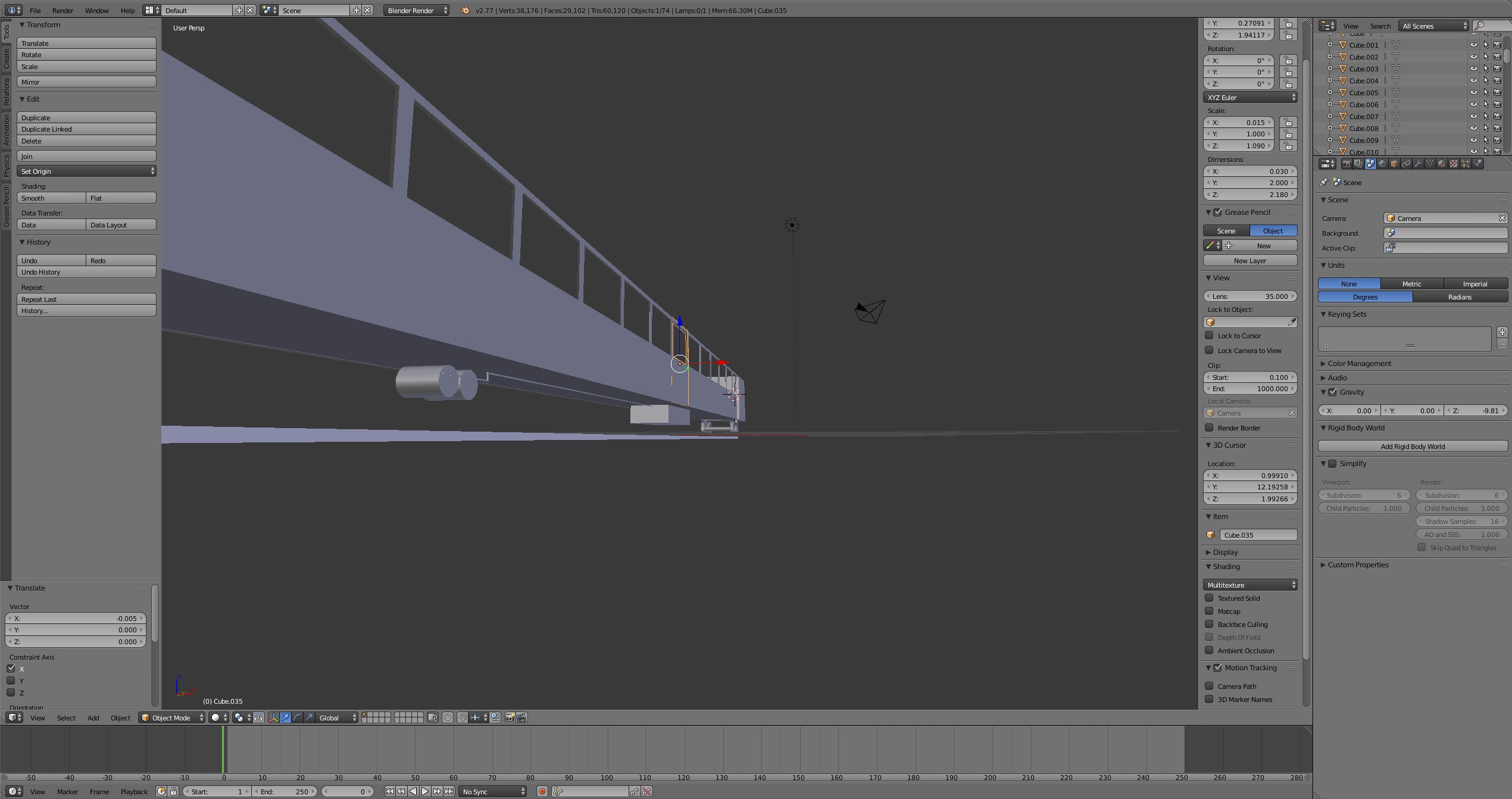Open the Material properties tab (sphere icon)

coord(1442,164)
